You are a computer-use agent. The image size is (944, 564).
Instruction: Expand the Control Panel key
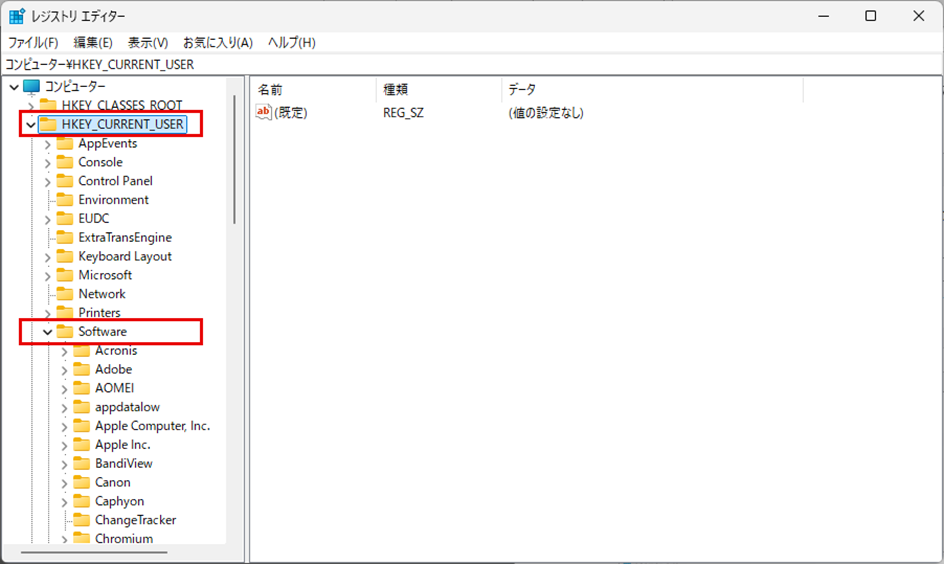pyautogui.click(x=48, y=182)
